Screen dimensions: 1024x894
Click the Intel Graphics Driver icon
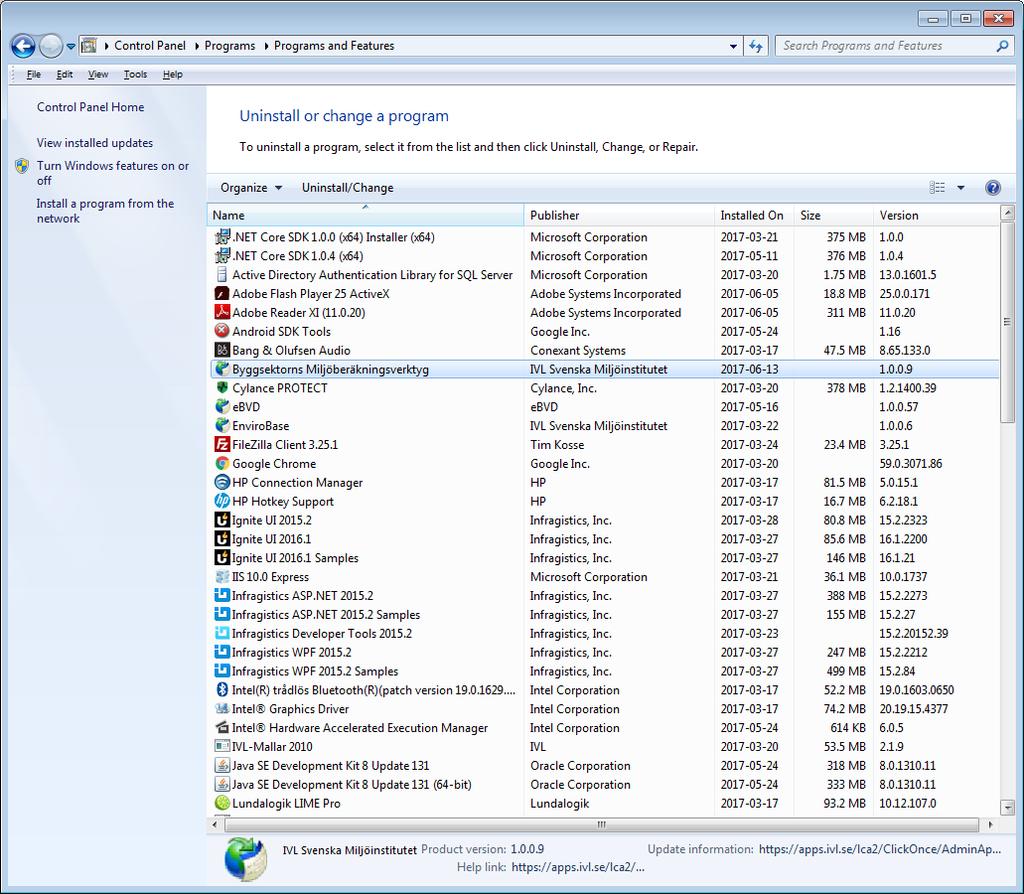pos(222,709)
